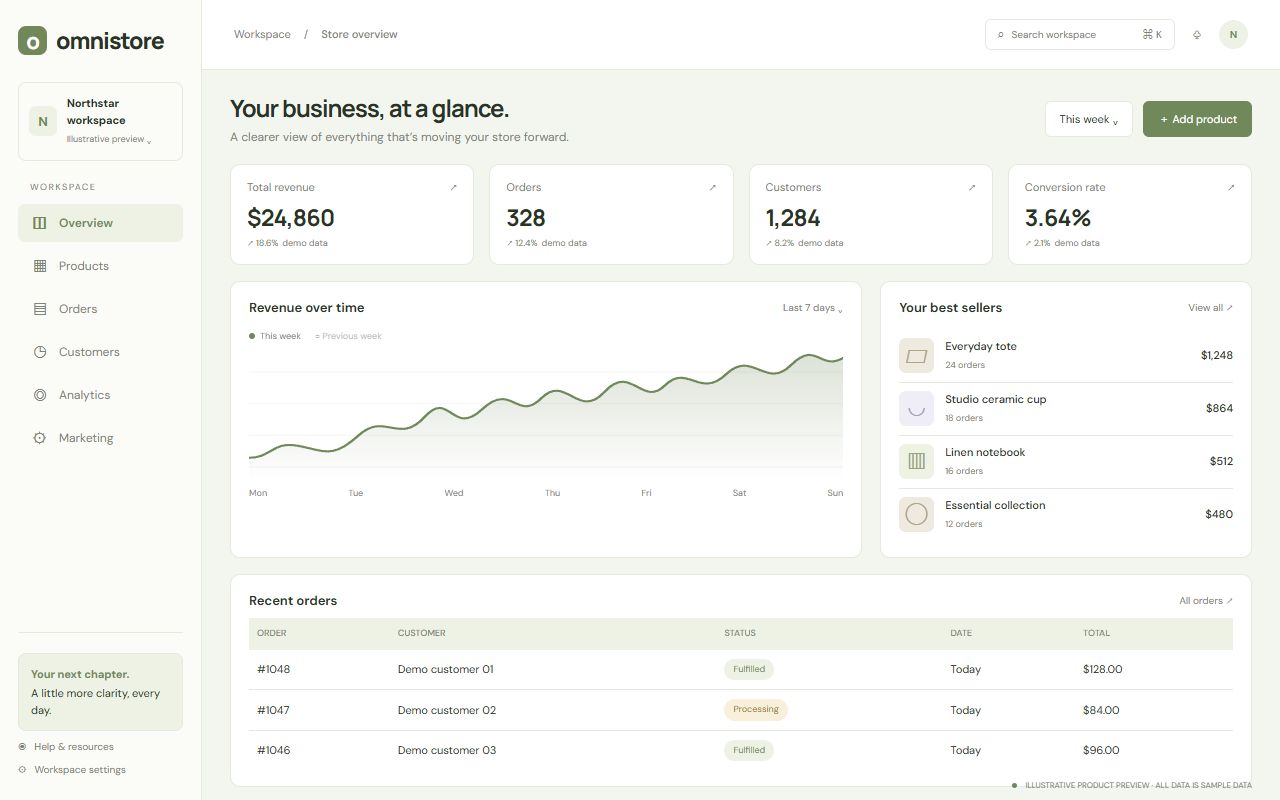Image resolution: width=1280 pixels, height=800 pixels.
Task: Toggle This week chart legend
Action: pos(275,336)
